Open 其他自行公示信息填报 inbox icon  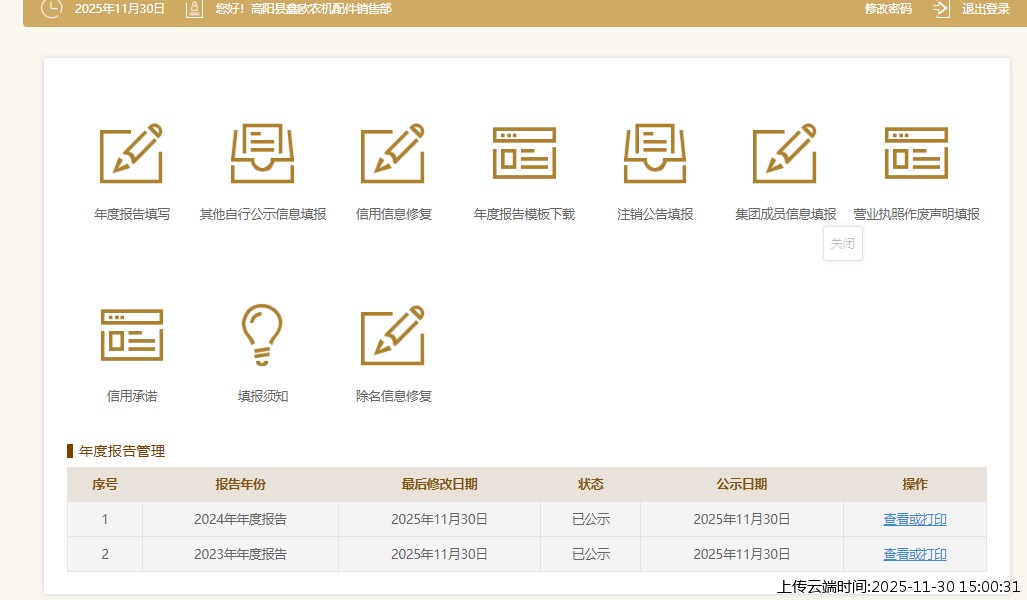262,154
